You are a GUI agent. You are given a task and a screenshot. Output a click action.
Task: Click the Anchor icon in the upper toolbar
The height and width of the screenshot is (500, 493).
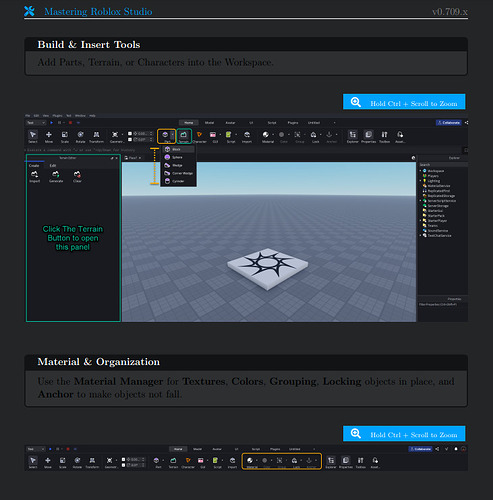pyautogui.click(x=329, y=136)
